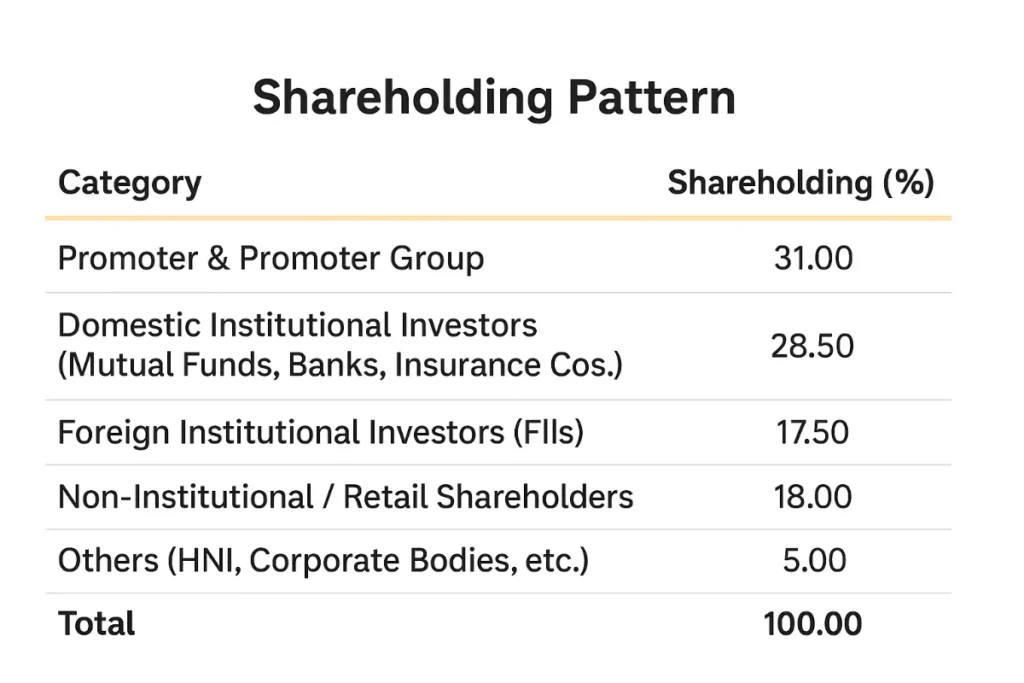Select the "Non-Institutional / Retail Shareholders" label
1024x683 pixels.
pyautogui.click(x=346, y=497)
